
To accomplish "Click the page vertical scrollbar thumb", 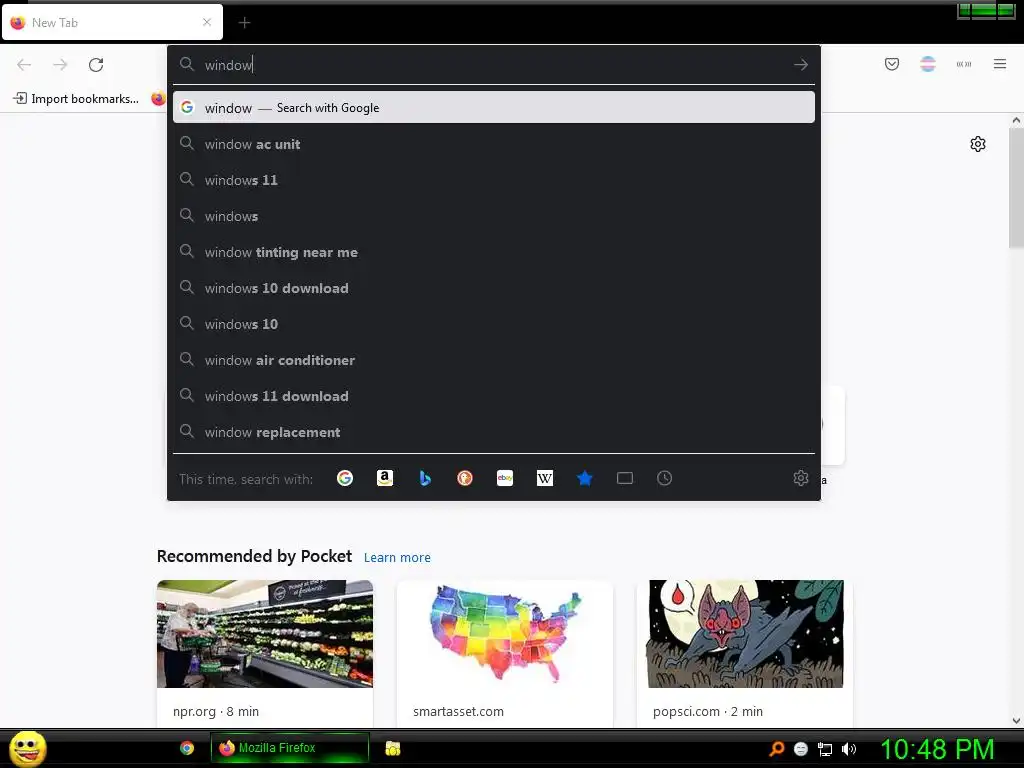I will click(1016, 188).
